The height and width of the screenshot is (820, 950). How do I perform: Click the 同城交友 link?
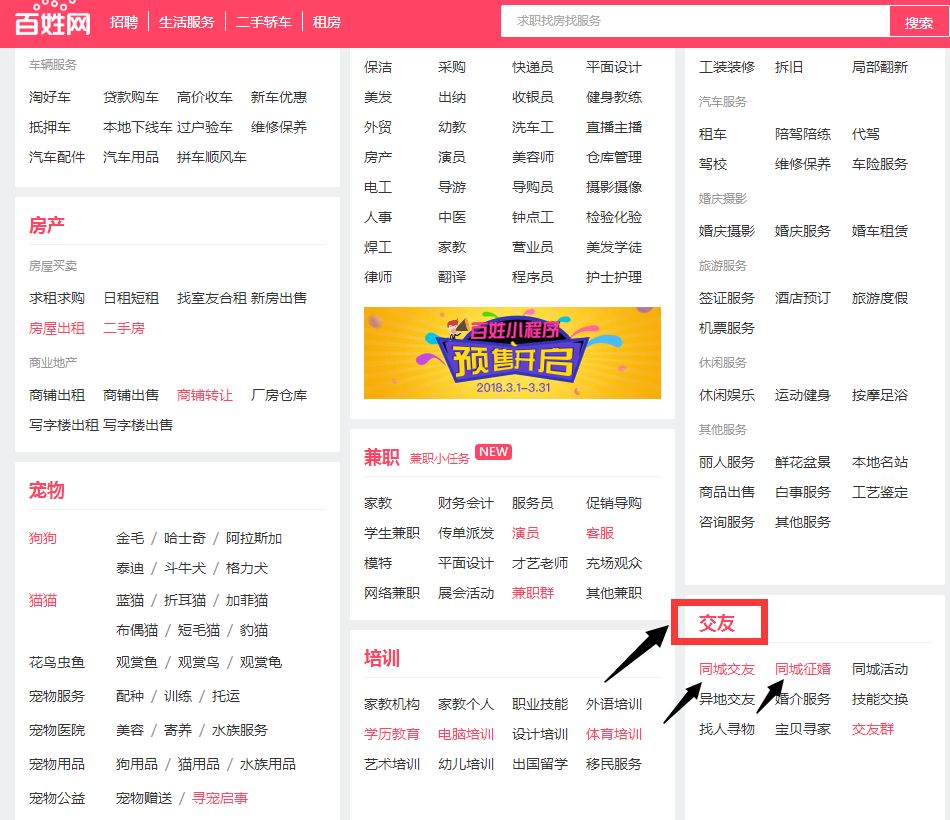point(727,669)
